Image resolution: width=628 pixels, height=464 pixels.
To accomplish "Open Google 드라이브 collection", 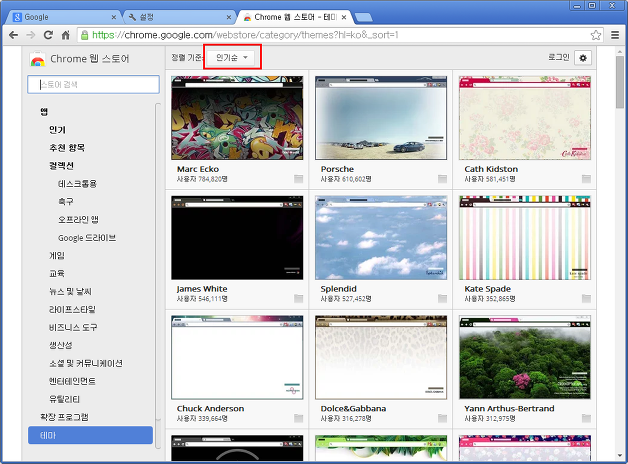I will tap(87, 238).
